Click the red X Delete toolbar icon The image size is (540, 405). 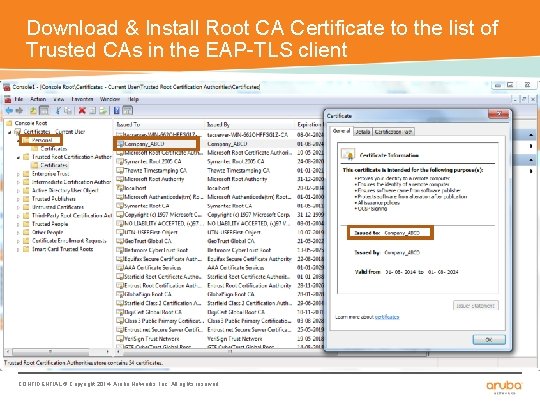click(82, 111)
